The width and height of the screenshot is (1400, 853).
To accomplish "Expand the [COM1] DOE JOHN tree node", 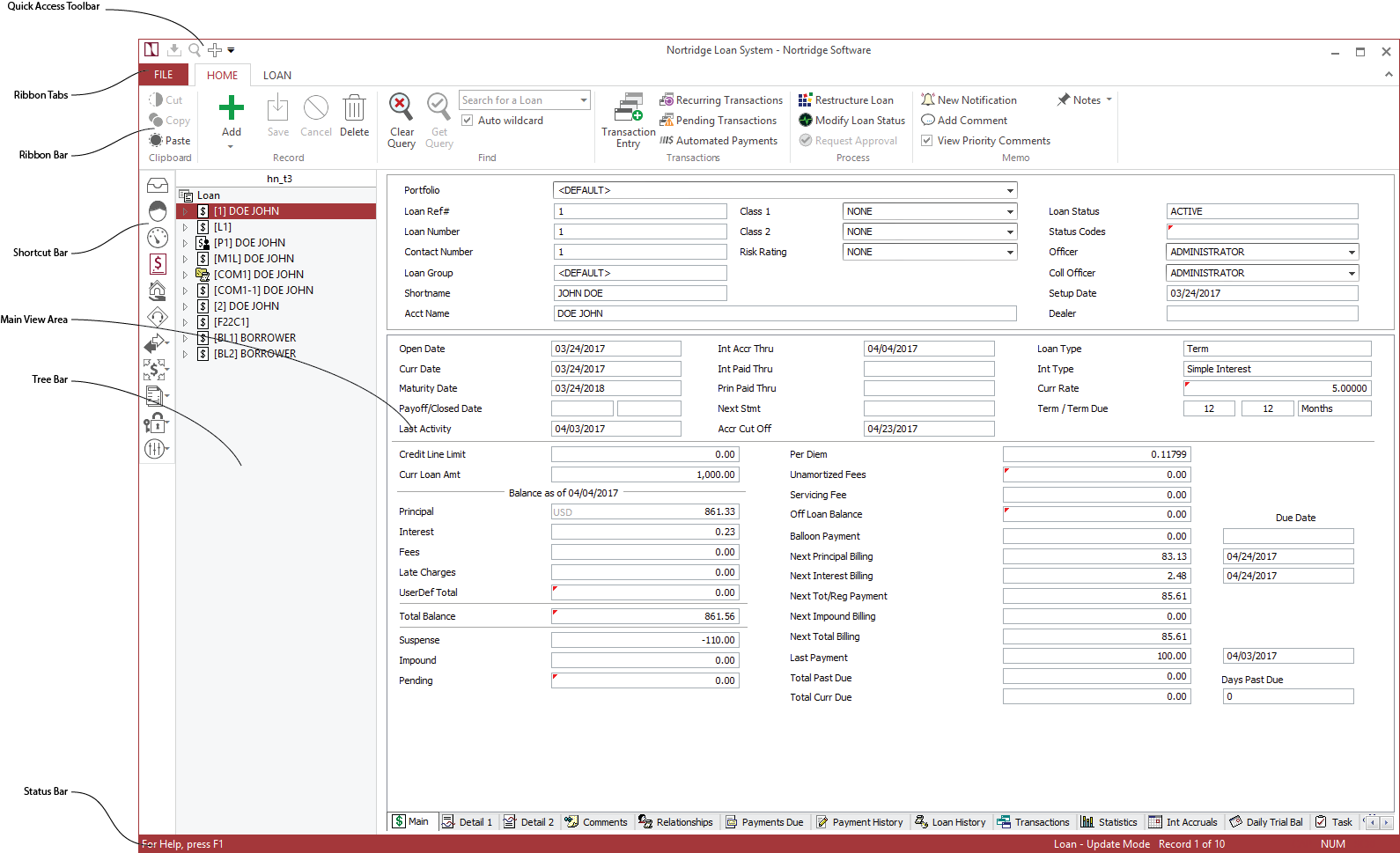I will pyautogui.click(x=185, y=275).
